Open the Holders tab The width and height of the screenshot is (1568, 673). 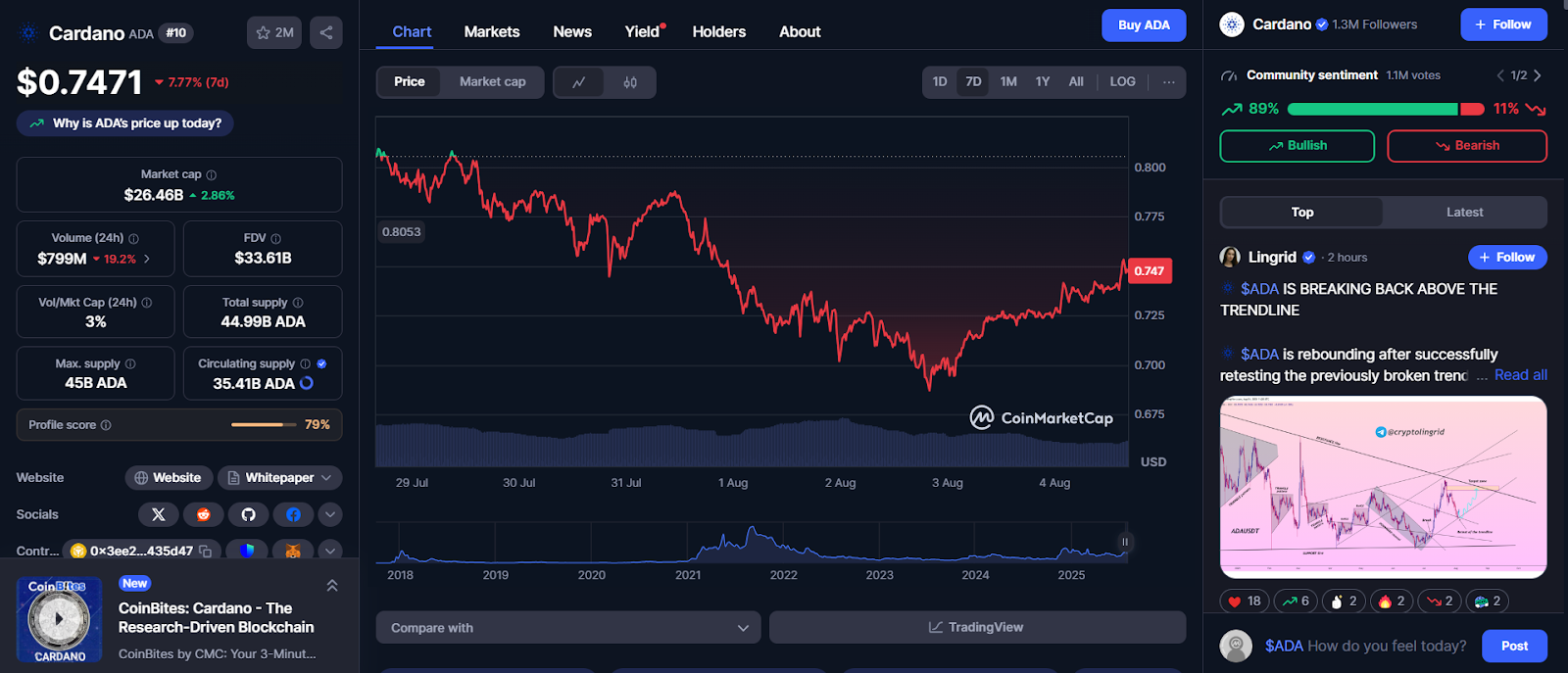(x=719, y=32)
